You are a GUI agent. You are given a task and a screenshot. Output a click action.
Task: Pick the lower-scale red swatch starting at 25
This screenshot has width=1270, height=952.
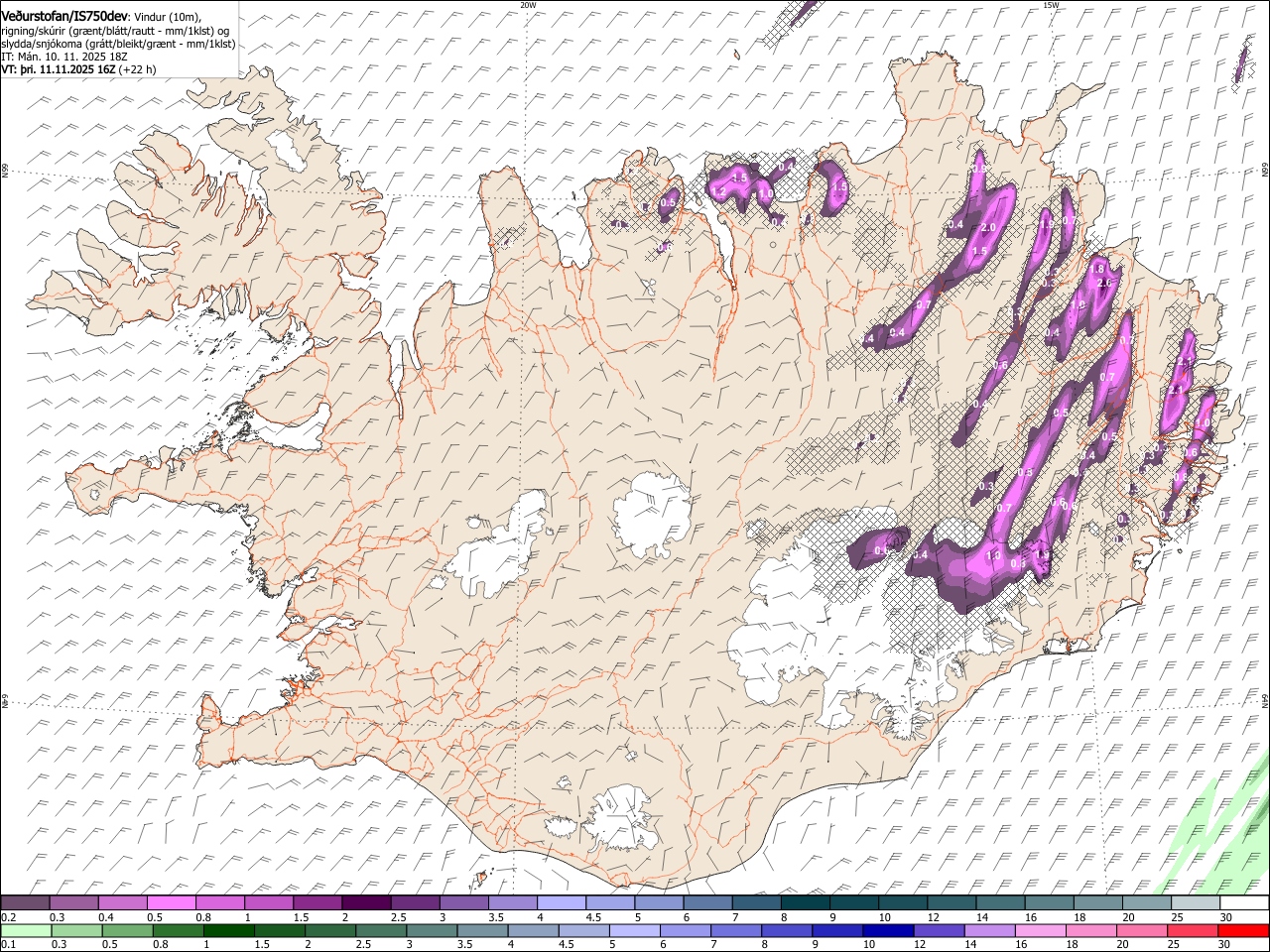[x=1192, y=930]
